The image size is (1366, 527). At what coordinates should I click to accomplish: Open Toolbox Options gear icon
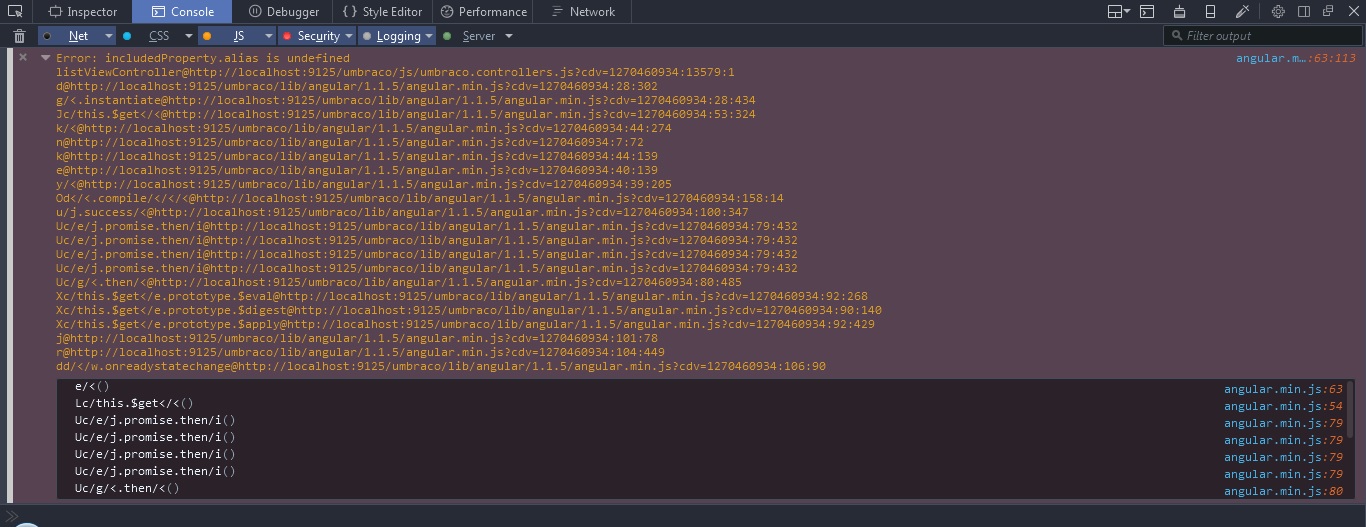(1278, 12)
